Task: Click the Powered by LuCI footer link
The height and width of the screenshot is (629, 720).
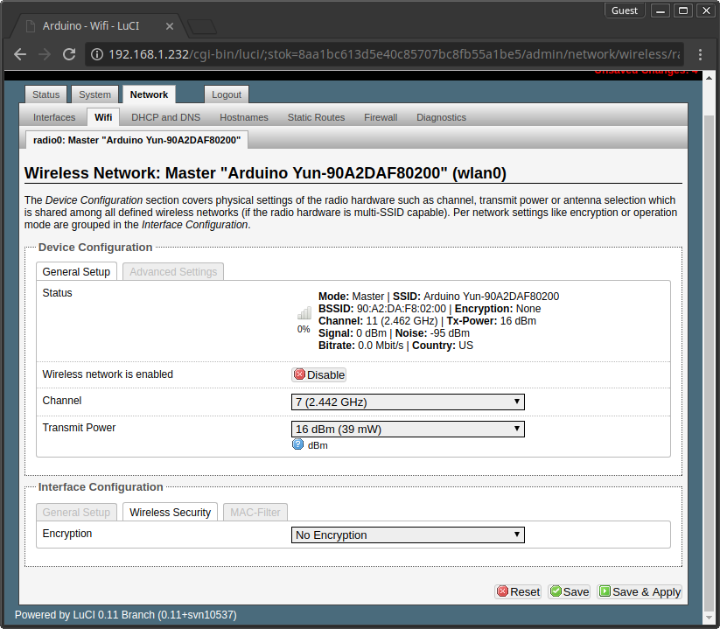Action: [125, 615]
